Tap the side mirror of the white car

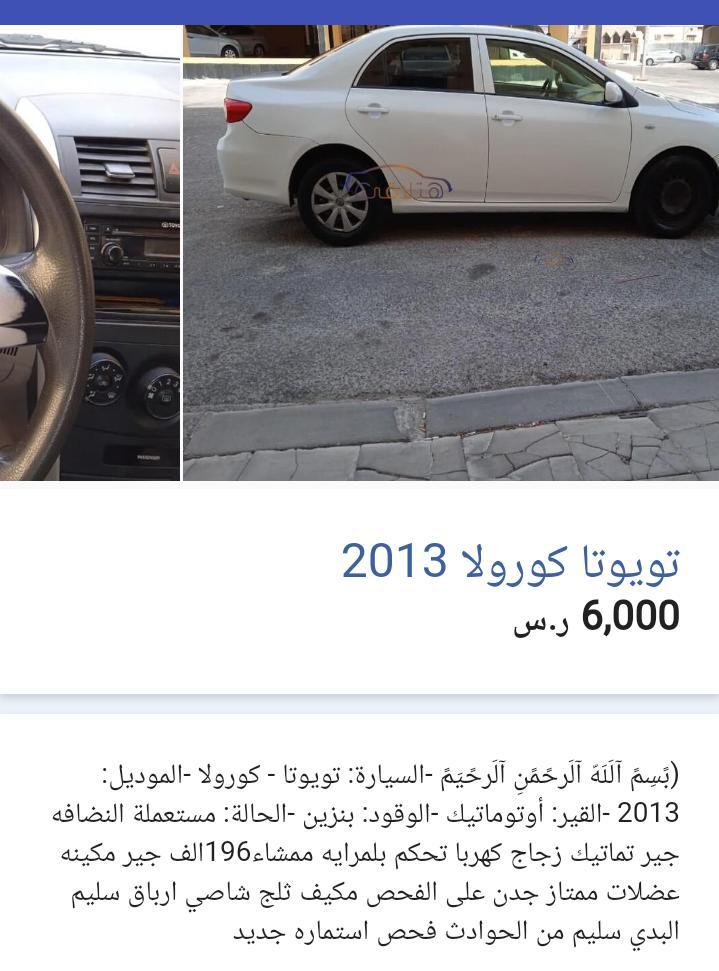click(614, 92)
